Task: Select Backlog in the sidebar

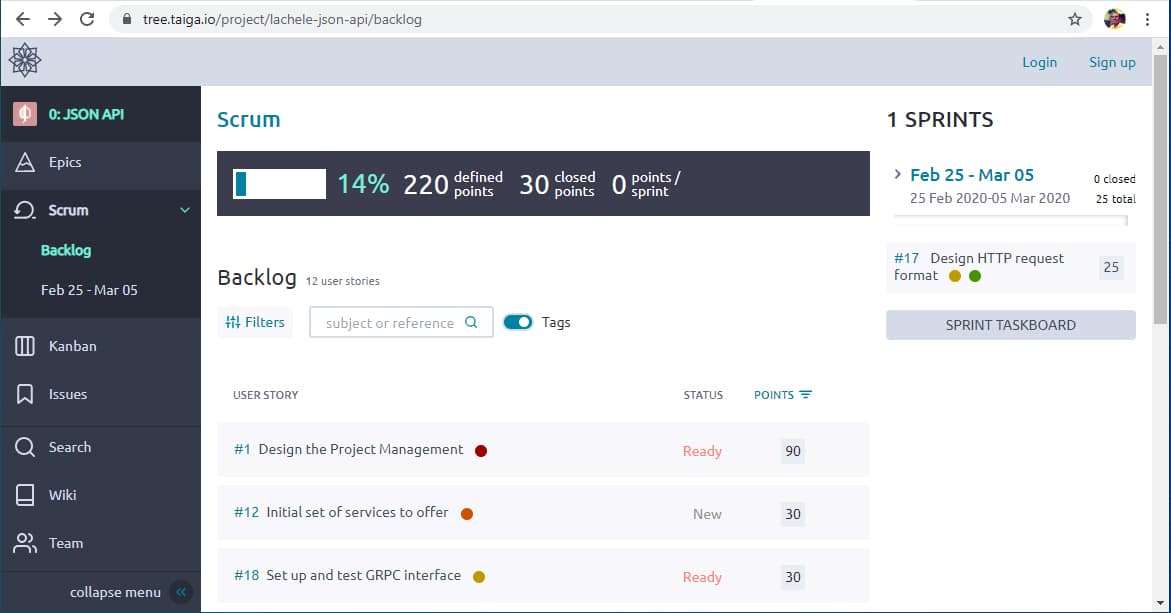Action: 66,250
